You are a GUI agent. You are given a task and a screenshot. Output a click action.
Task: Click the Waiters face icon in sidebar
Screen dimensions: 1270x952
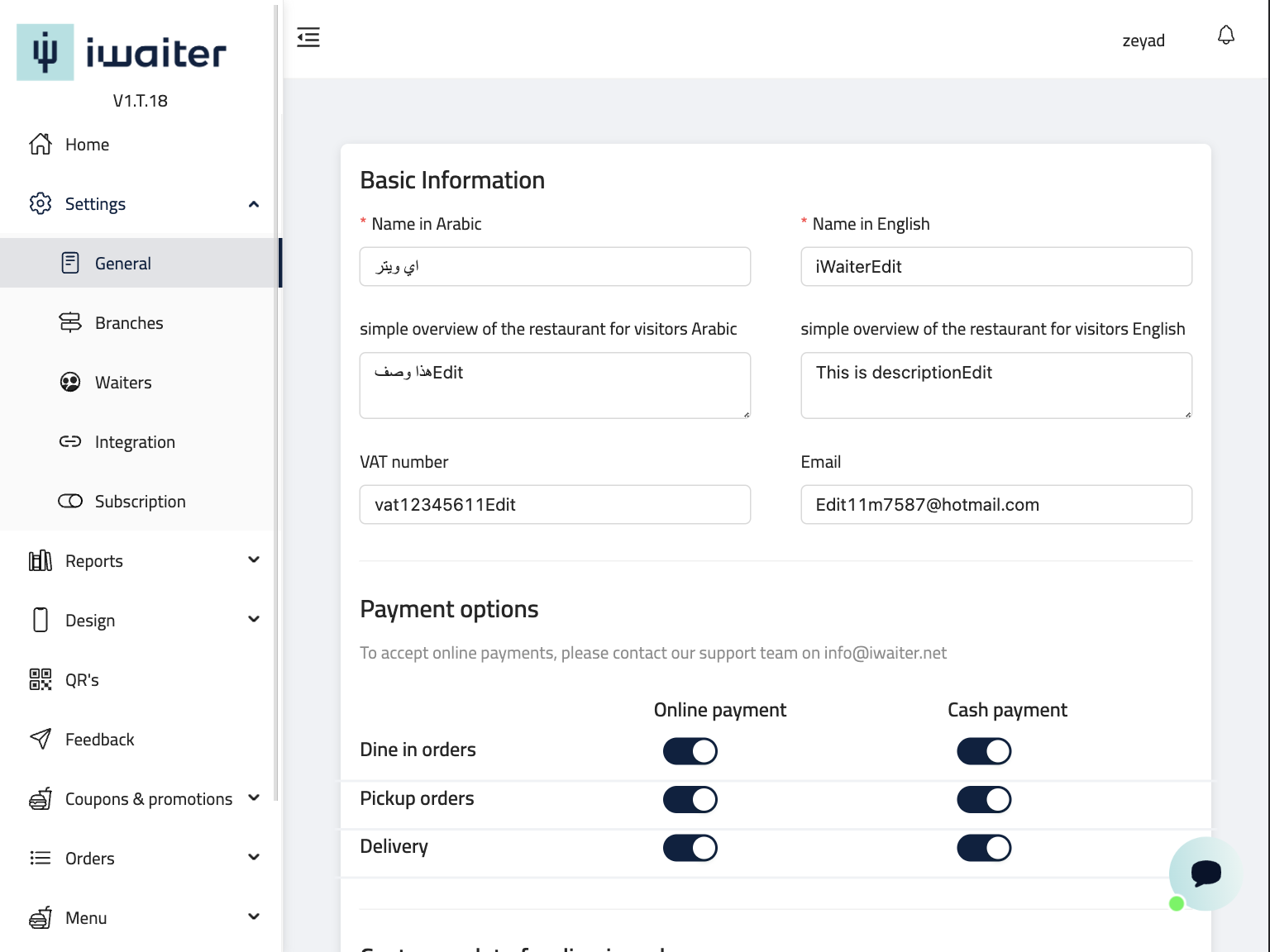[x=70, y=383]
